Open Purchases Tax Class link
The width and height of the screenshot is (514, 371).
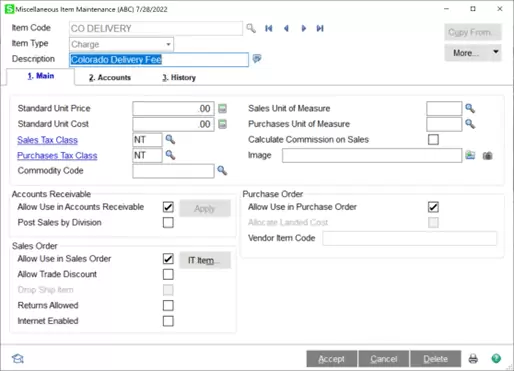point(57,156)
